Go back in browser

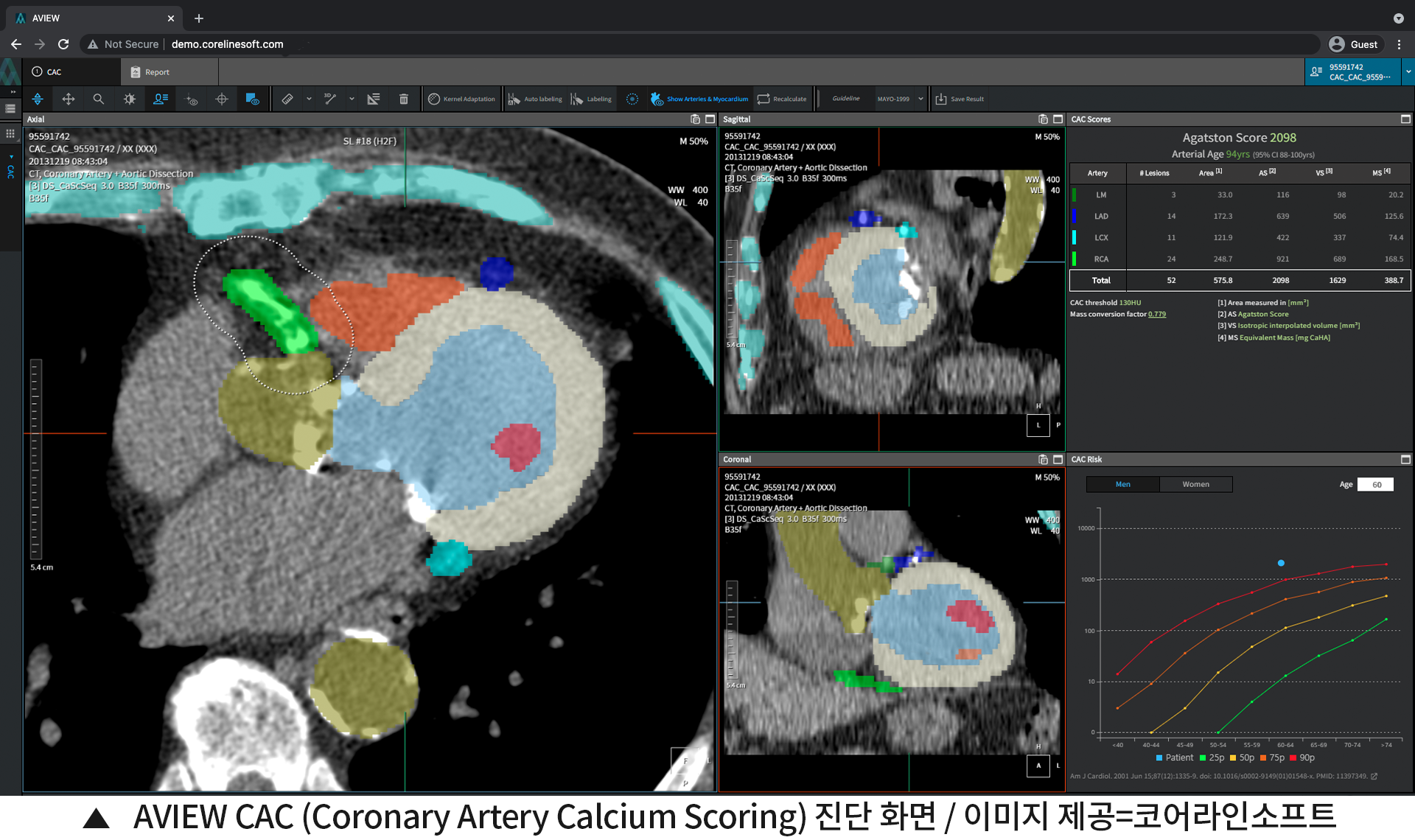coord(16,44)
